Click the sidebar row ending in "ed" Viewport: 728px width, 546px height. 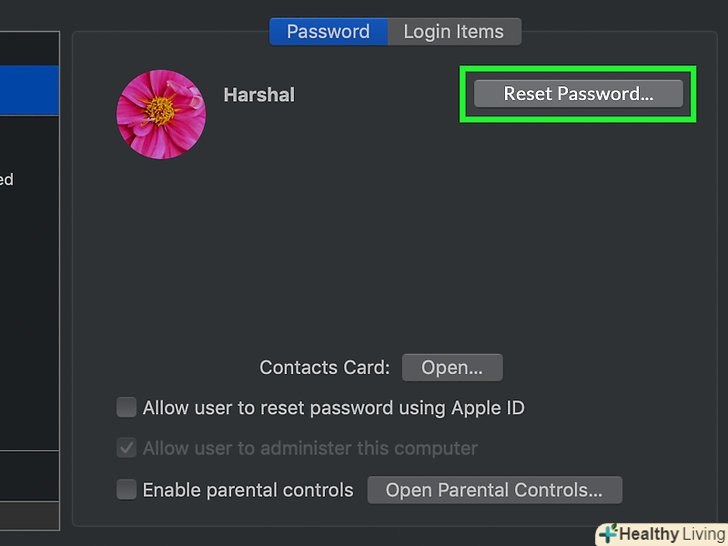click(x=8, y=180)
